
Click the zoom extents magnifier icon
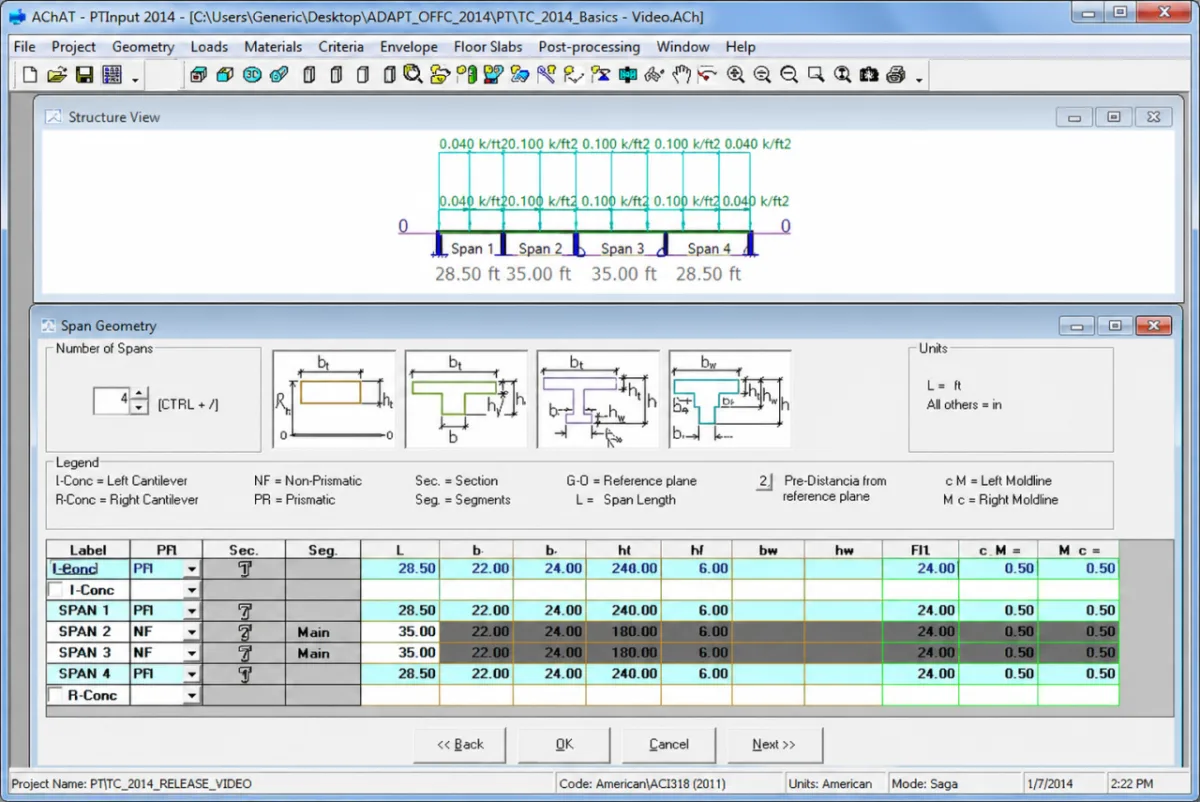click(x=842, y=75)
